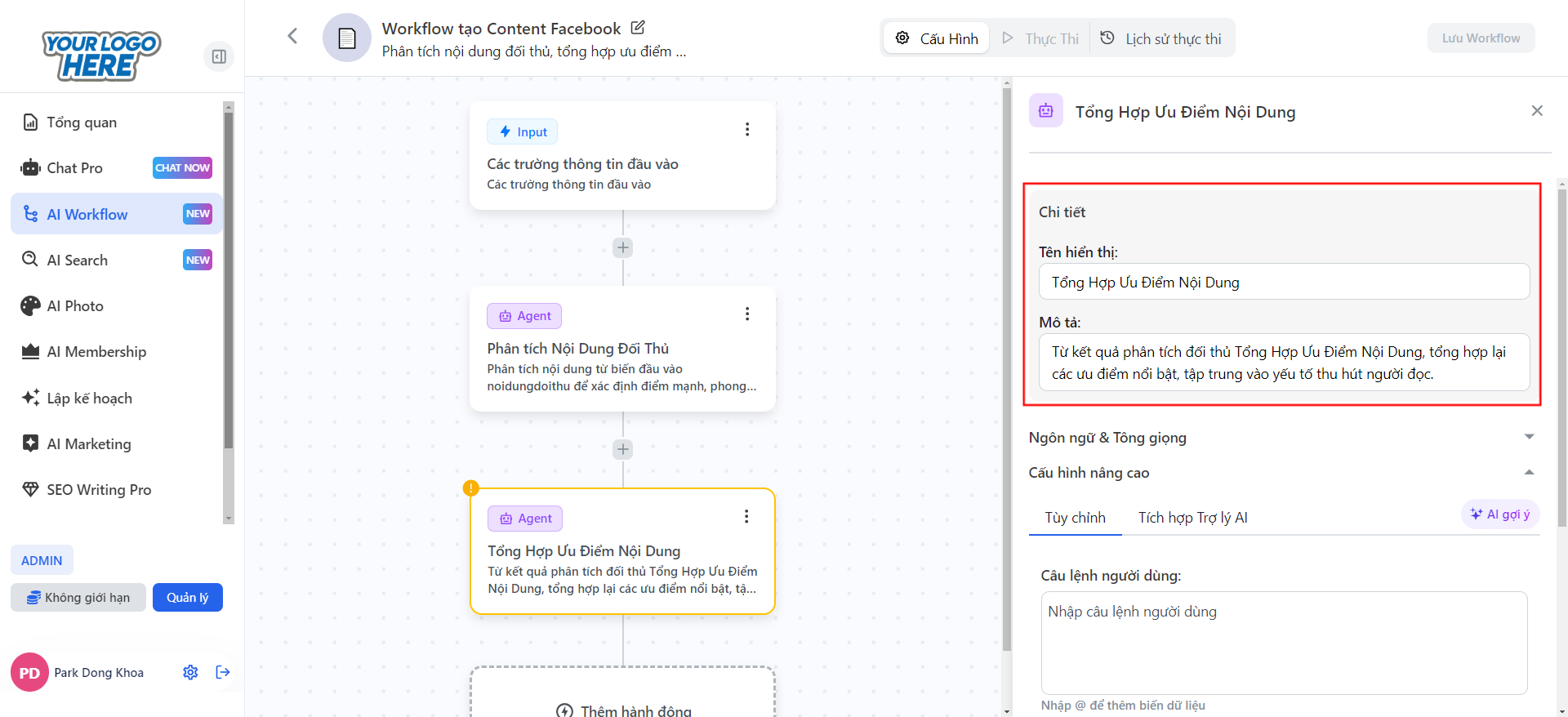Click the AI gợi ý button
Screen dimensions: 1568x717
pyautogui.click(x=1499, y=514)
